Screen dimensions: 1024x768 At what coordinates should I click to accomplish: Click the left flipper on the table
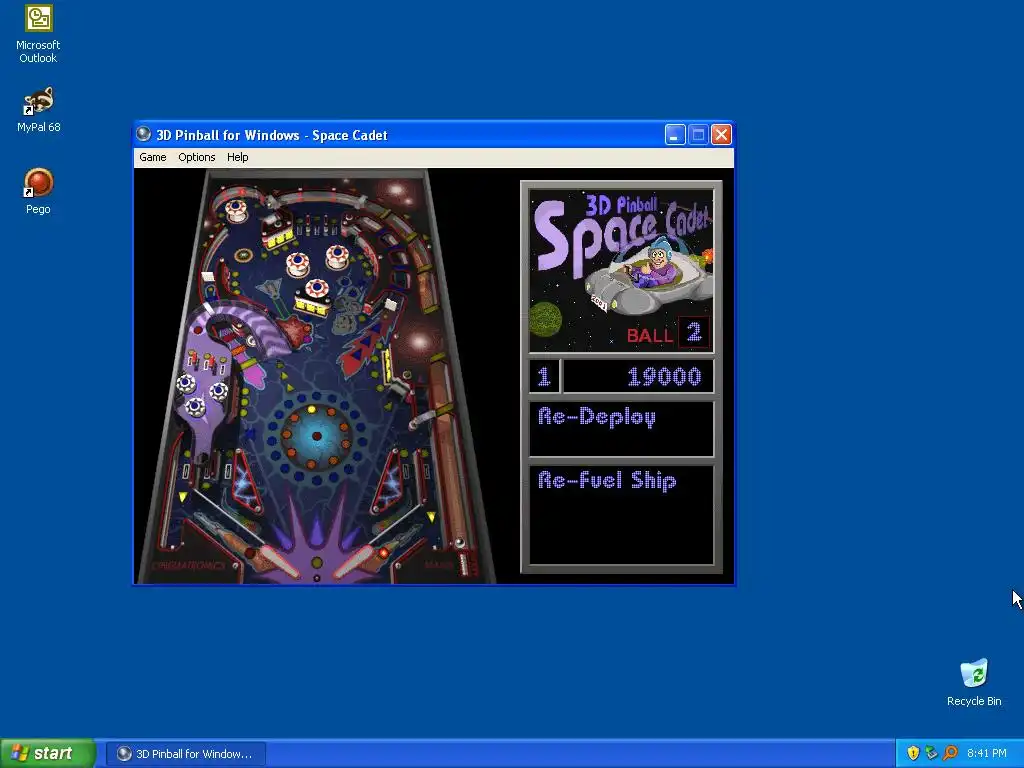278,563
